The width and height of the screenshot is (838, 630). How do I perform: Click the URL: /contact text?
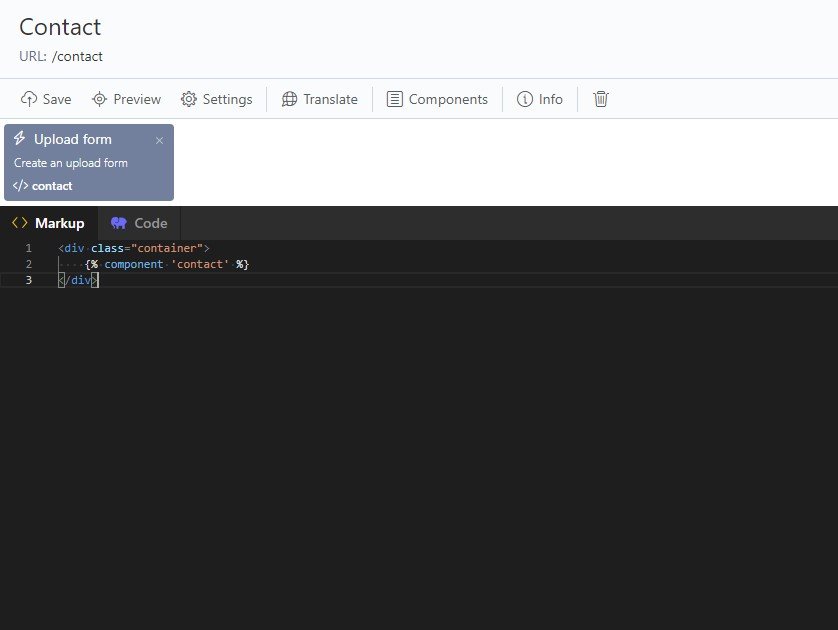pyautogui.click(x=61, y=57)
